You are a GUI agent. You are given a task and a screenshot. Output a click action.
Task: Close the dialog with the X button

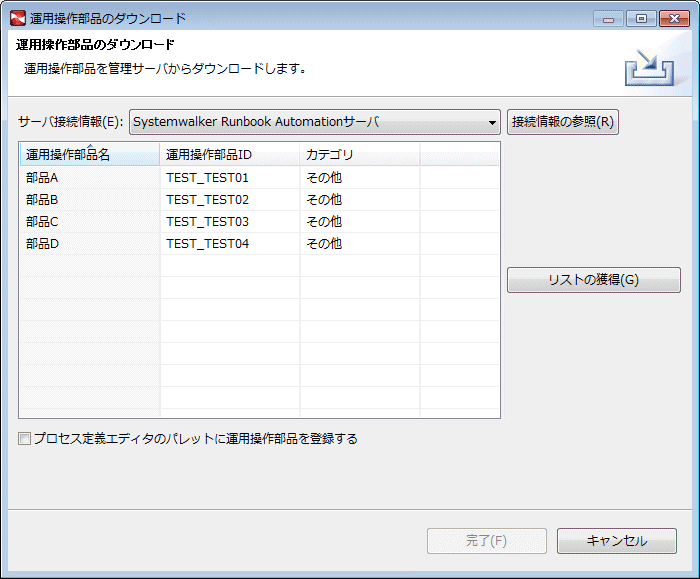(x=675, y=19)
